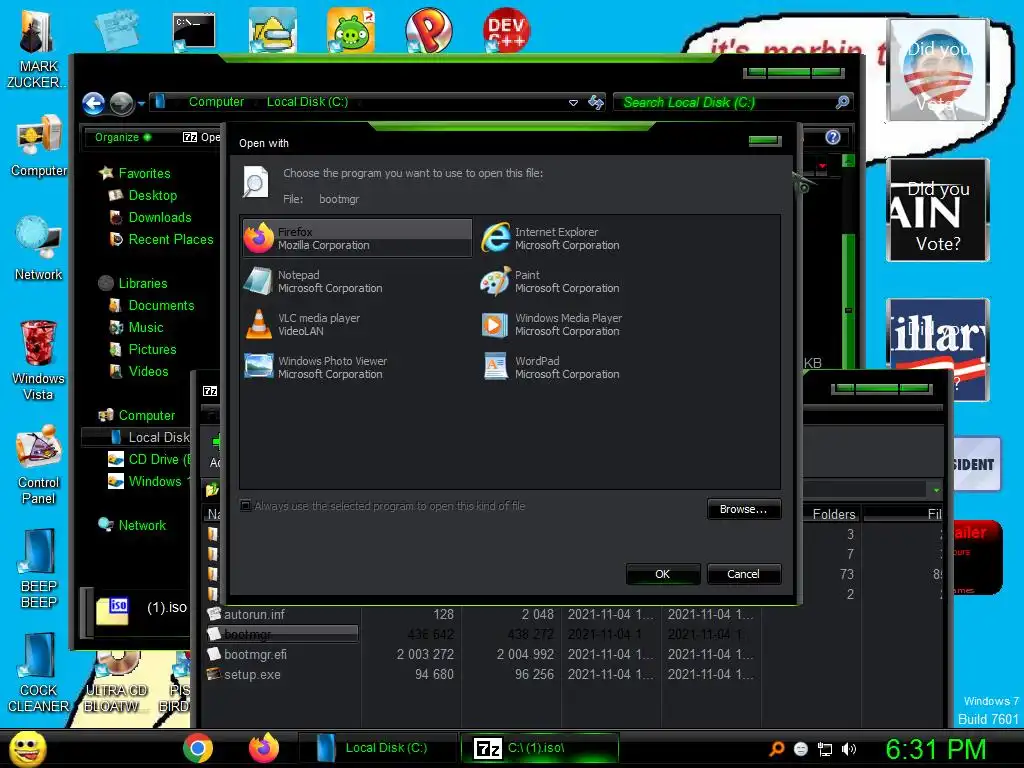Open Desktop under Favorites

(x=152, y=195)
